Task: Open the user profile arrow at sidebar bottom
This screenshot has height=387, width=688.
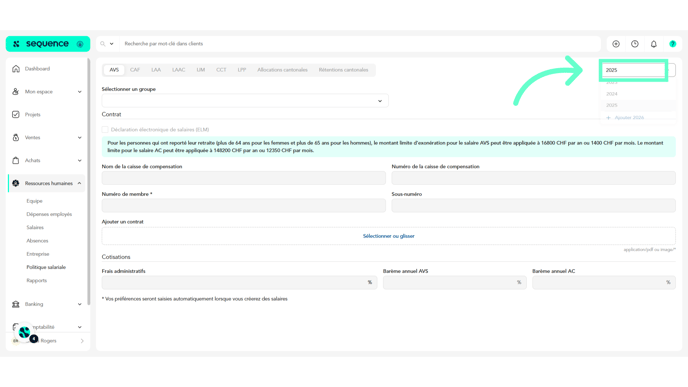Action: [x=82, y=341]
